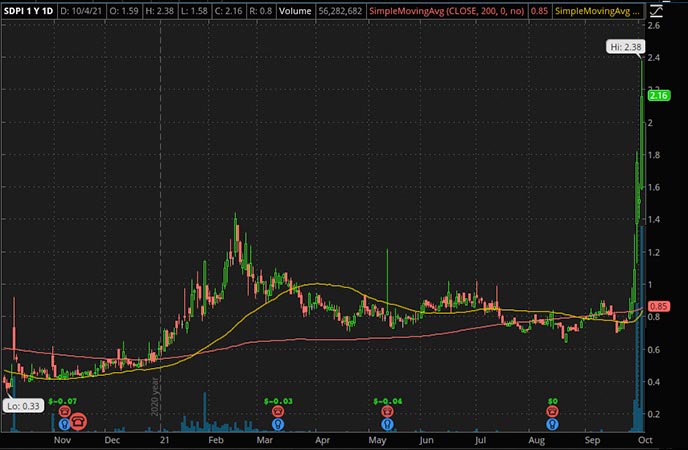
Task: Click the SDPI 1 Y 1D symbol label
Action: [x=28, y=11]
